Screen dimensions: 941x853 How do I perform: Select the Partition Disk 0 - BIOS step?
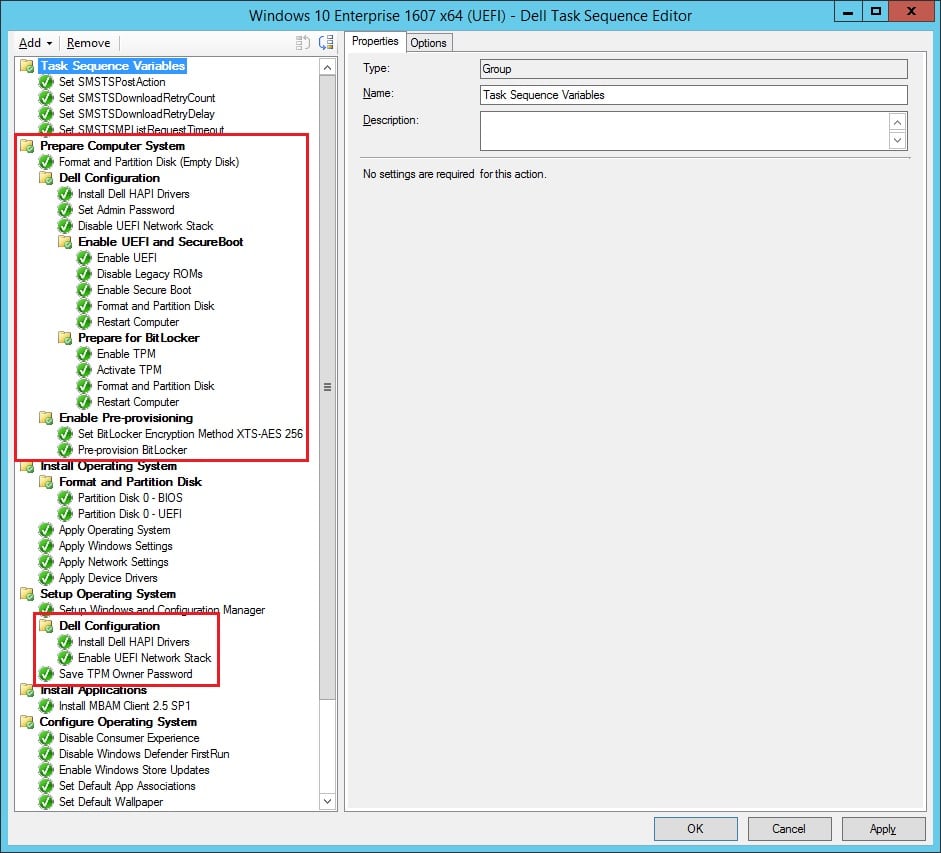click(130, 498)
